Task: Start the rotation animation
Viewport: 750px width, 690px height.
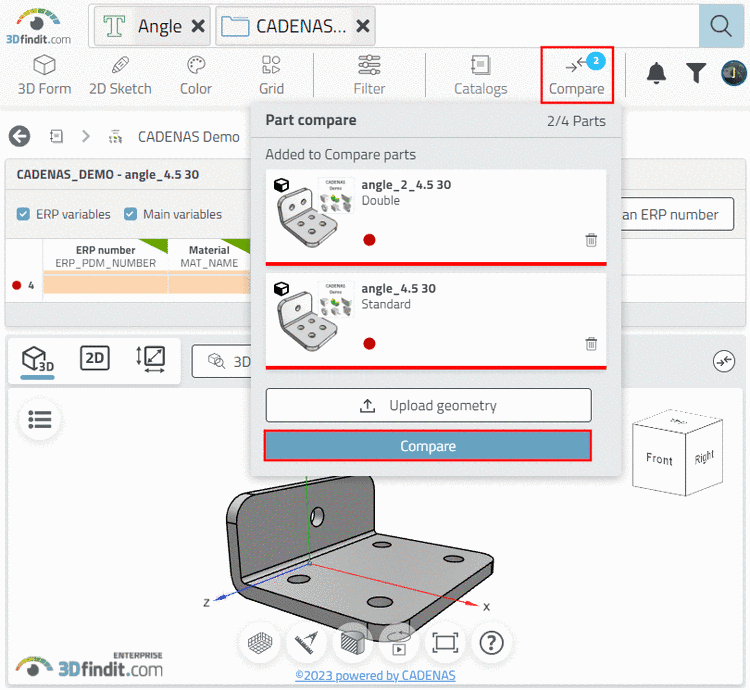Action: coord(398,643)
